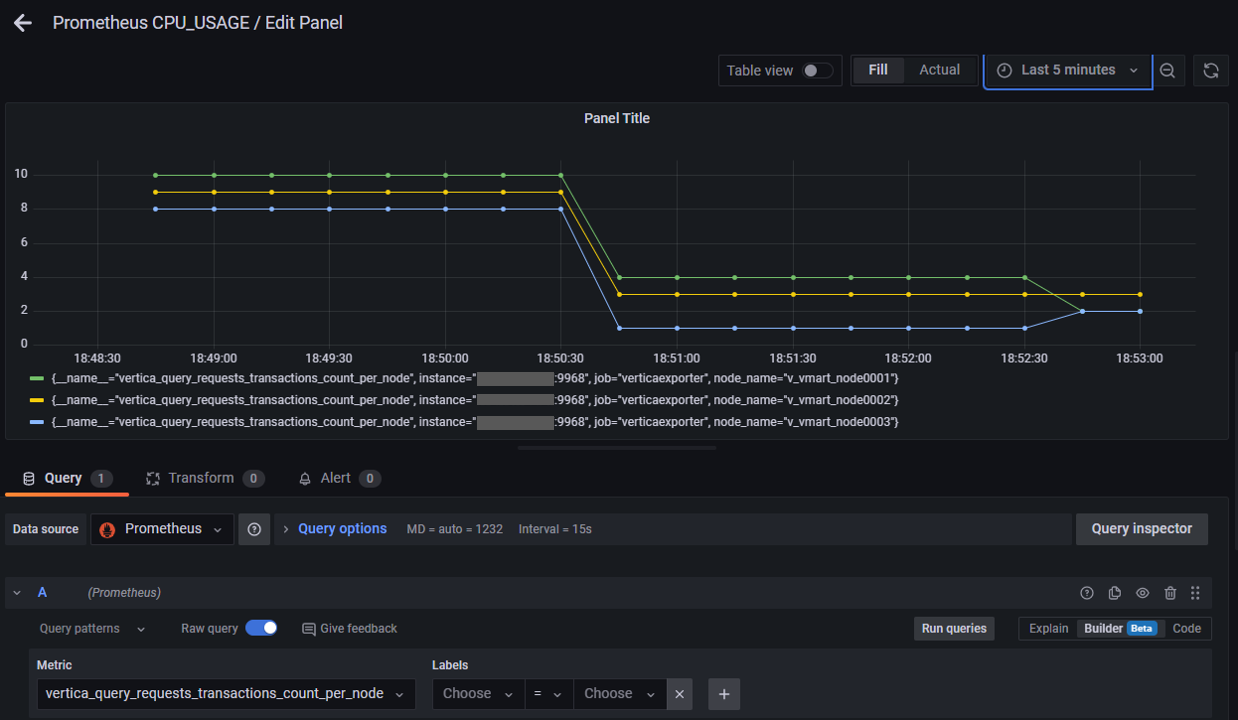Refresh the dashboard panel icon
The width and height of the screenshot is (1238, 720).
click(x=1211, y=70)
